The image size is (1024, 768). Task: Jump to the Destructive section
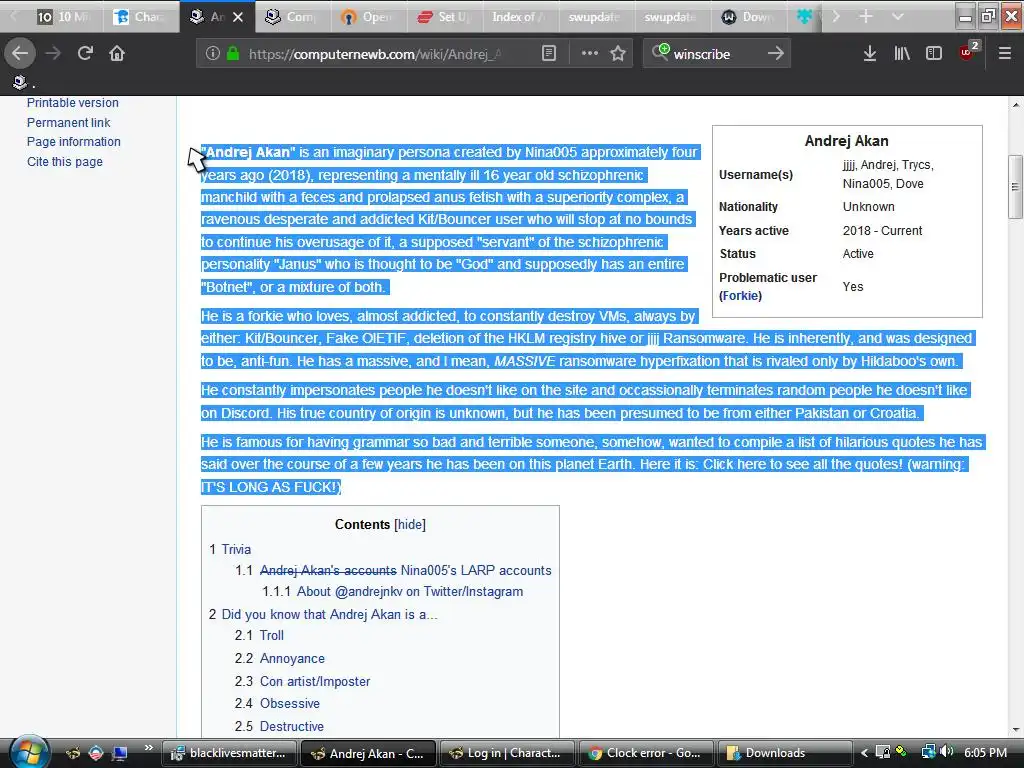click(x=292, y=726)
